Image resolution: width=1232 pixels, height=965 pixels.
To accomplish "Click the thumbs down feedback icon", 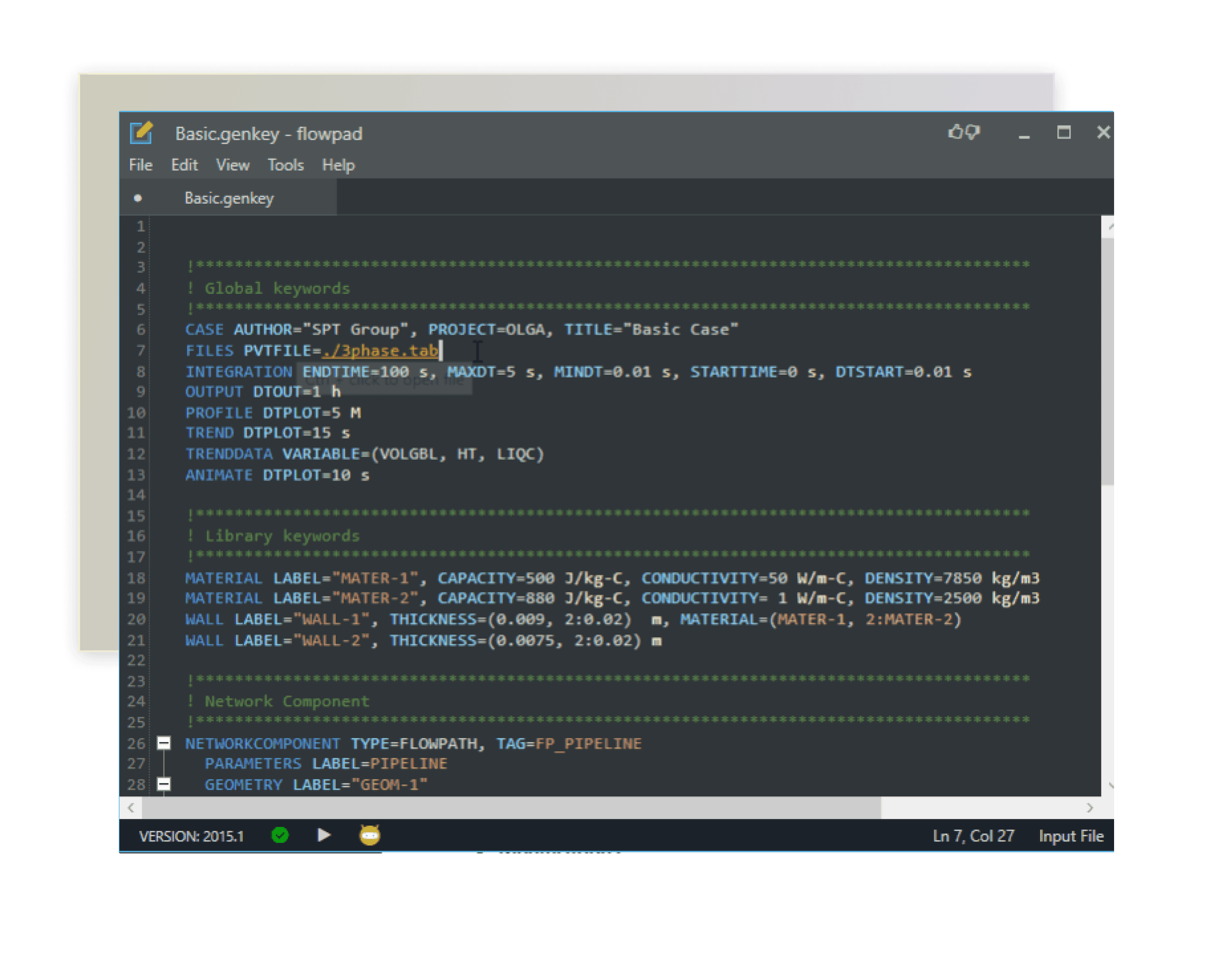I will (x=972, y=132).
